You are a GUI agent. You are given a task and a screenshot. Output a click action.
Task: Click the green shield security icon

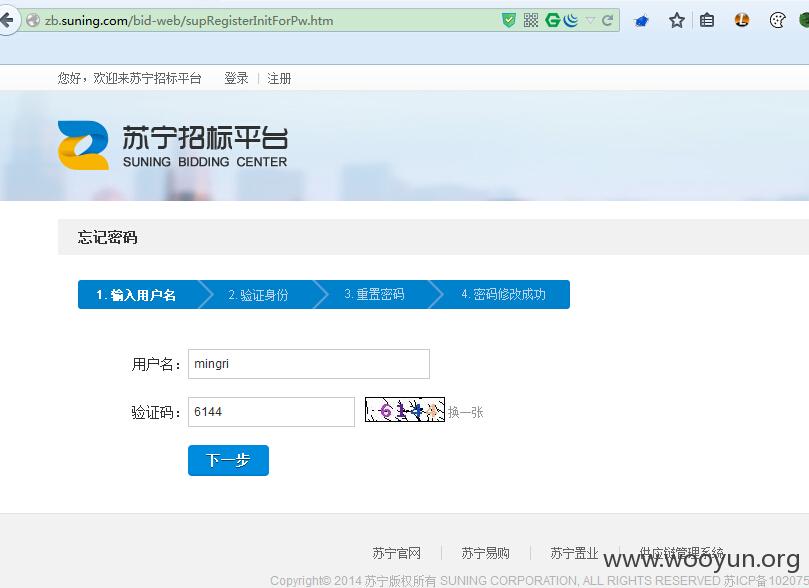(x=509, y=20)
